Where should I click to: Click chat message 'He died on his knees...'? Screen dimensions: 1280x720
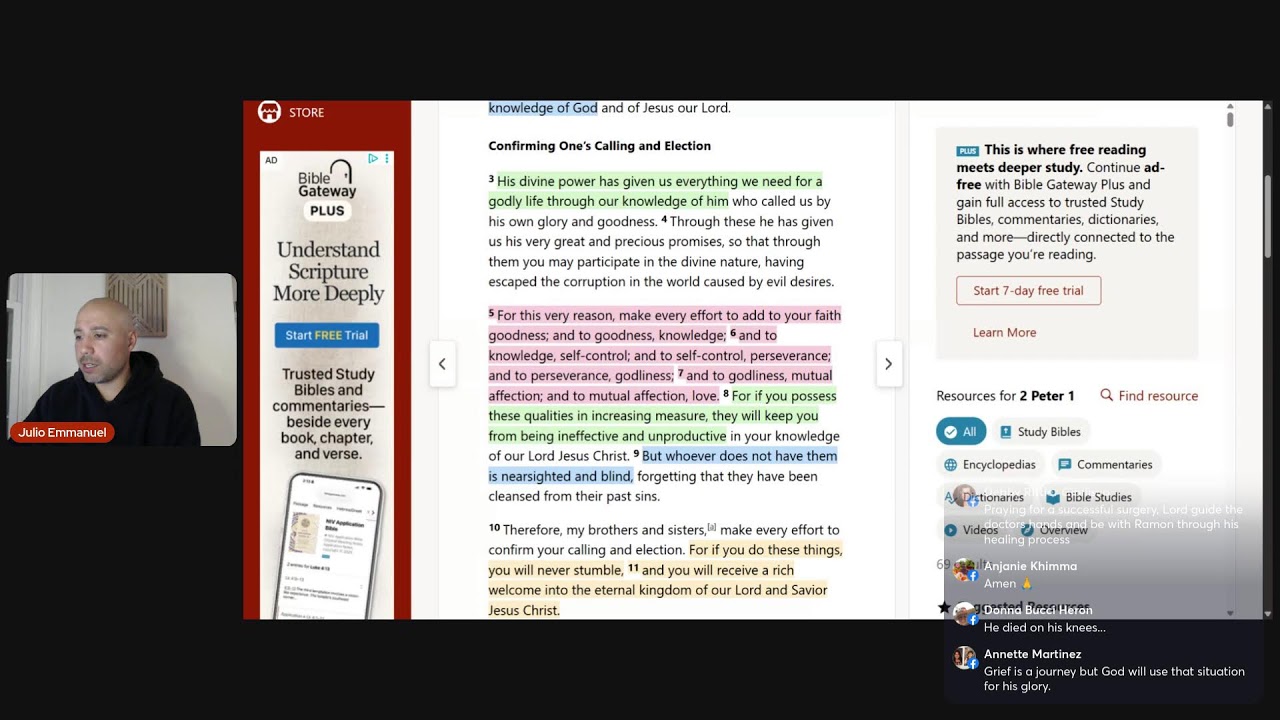1045,628
